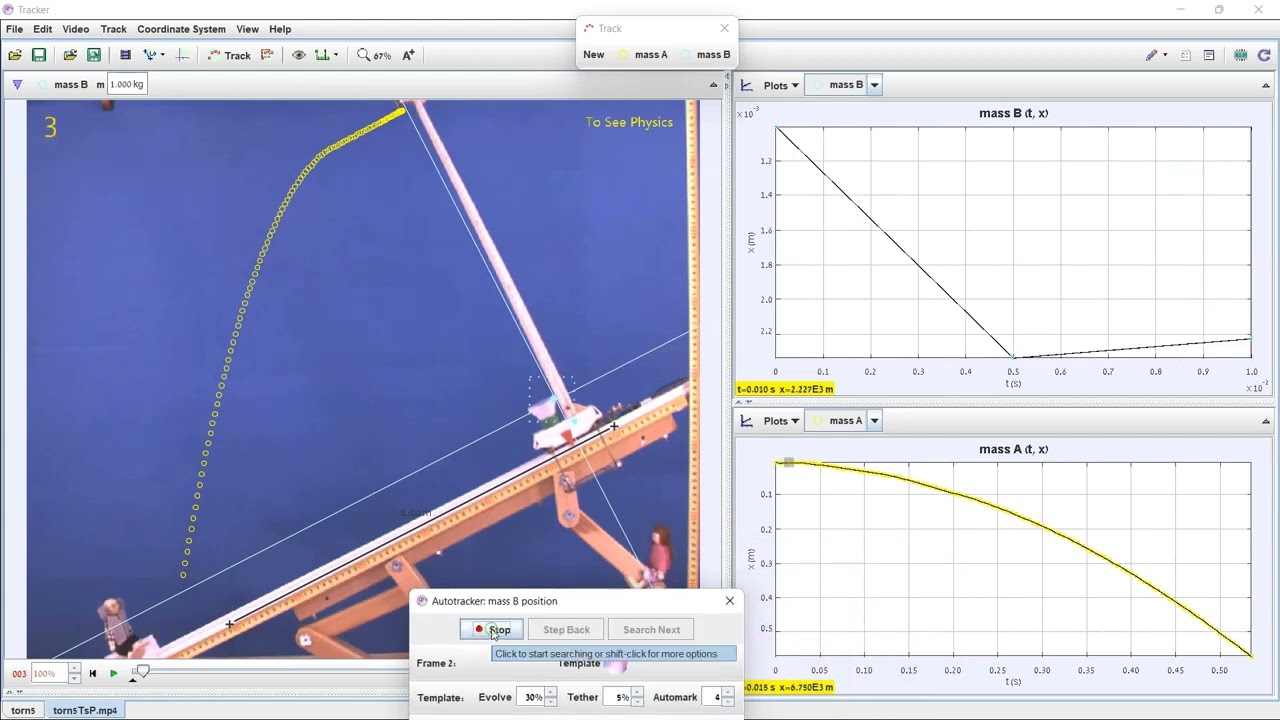Click purple triangle track selector icon
Viewport: 1280px width, 720px height.
point(17,85)
